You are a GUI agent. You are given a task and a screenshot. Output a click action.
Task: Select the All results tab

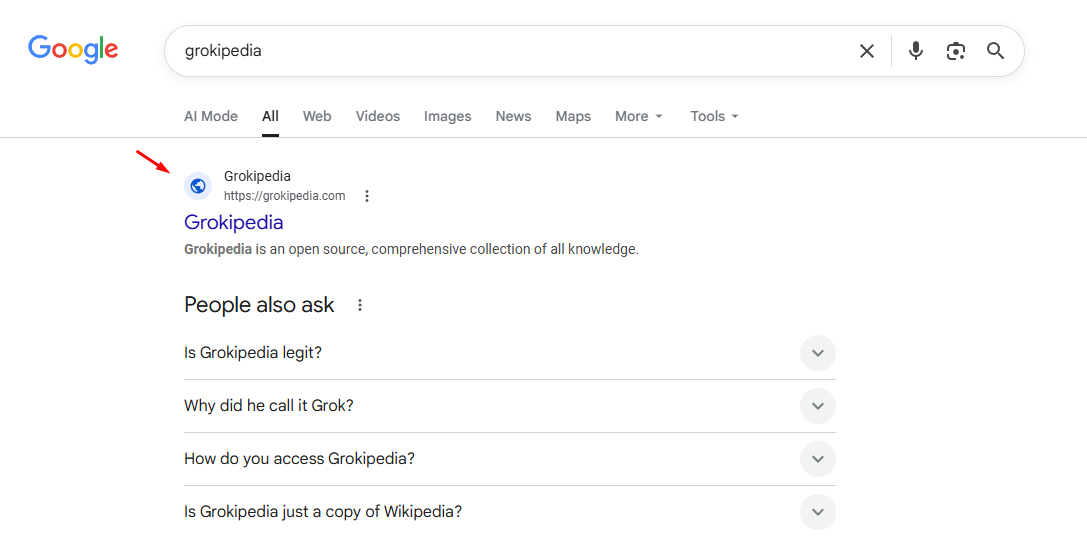pos(270,116)
